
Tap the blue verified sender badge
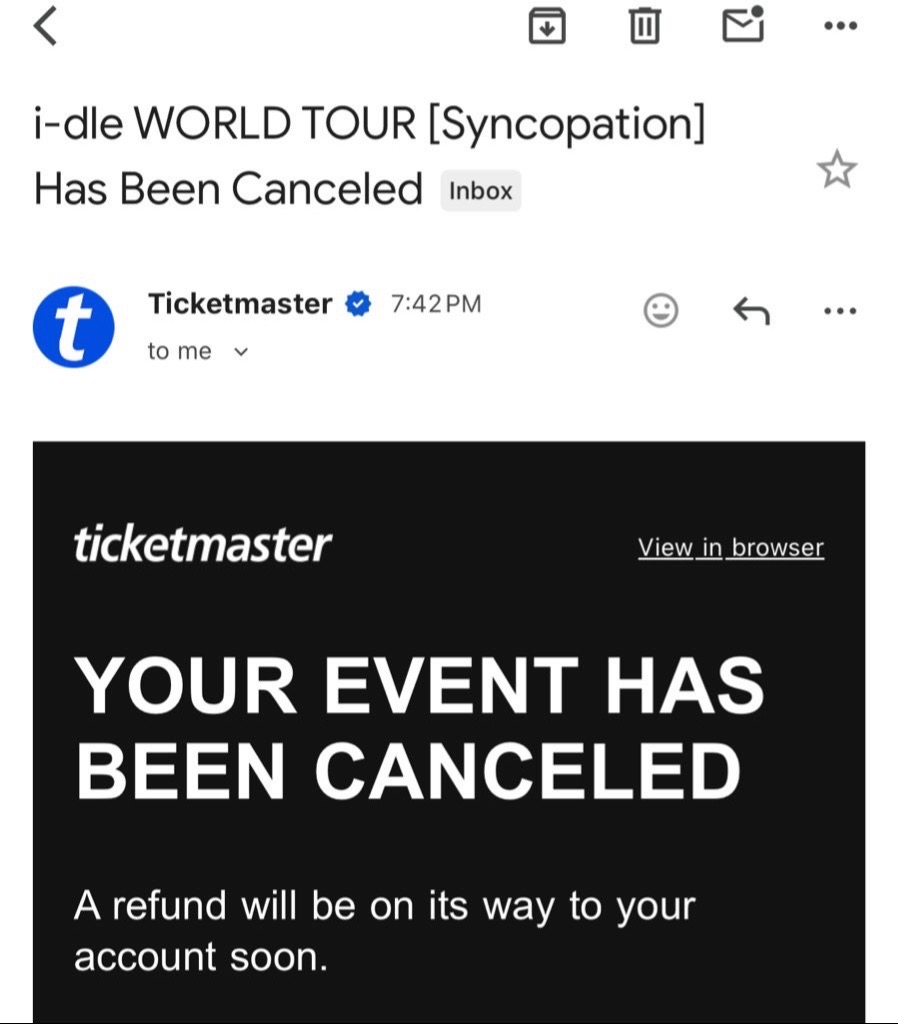(x=358, y=304)
